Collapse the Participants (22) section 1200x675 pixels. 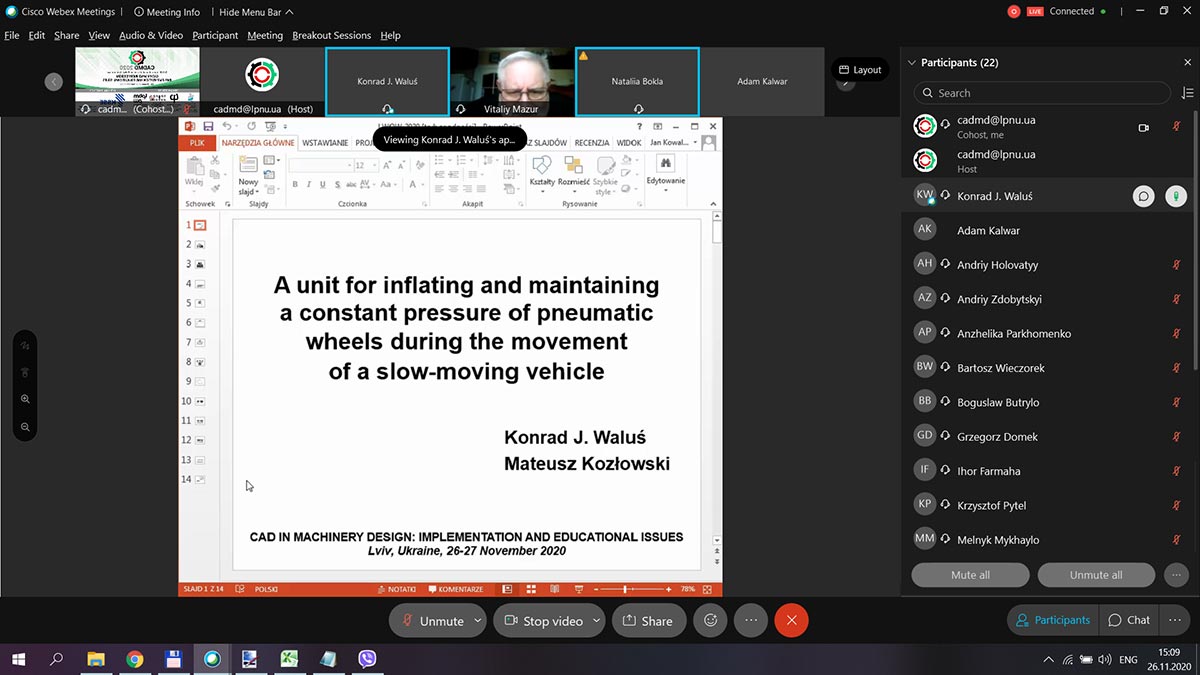911,63
